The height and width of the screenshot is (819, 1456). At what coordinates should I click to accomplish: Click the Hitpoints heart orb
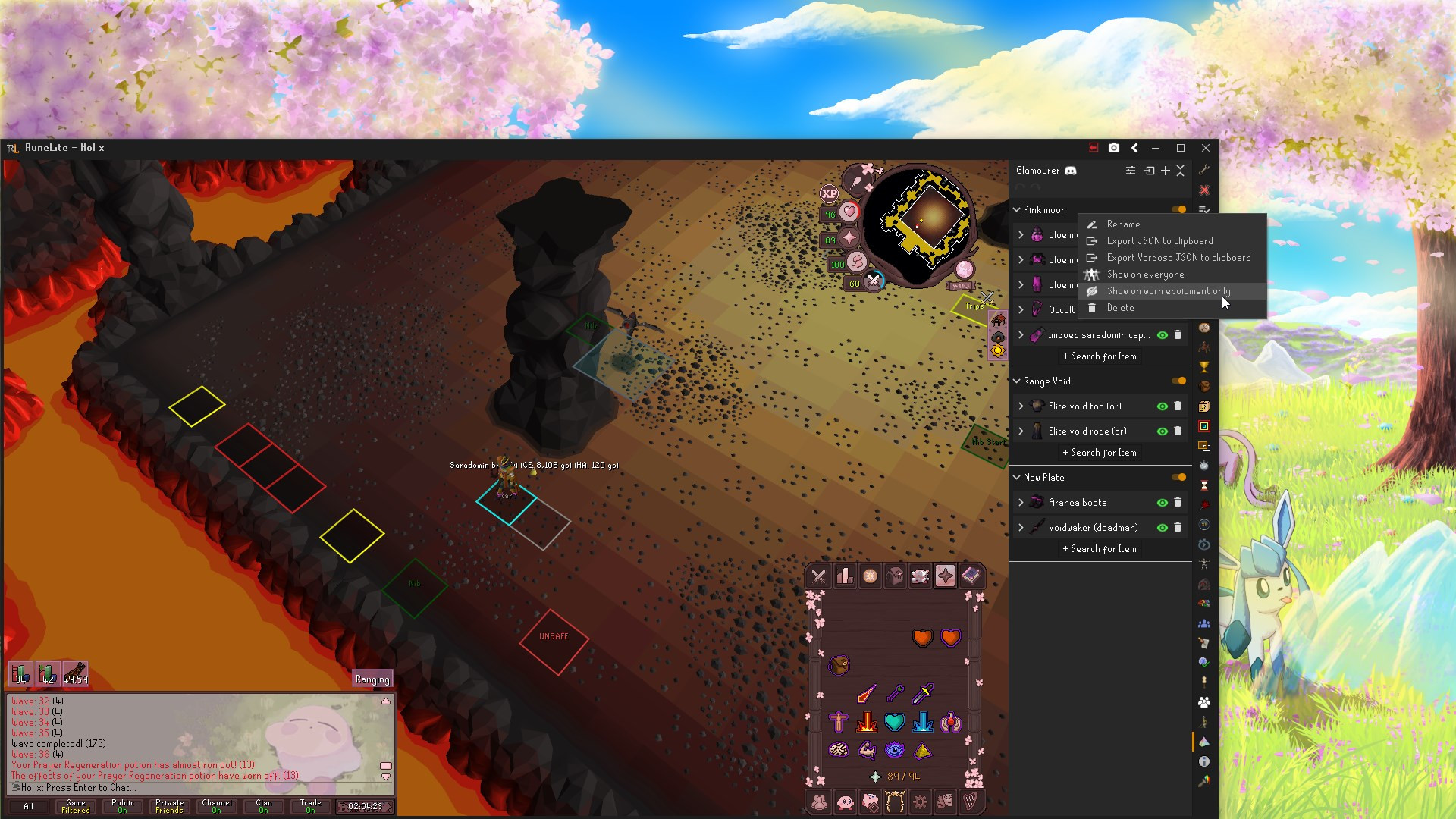849,212
